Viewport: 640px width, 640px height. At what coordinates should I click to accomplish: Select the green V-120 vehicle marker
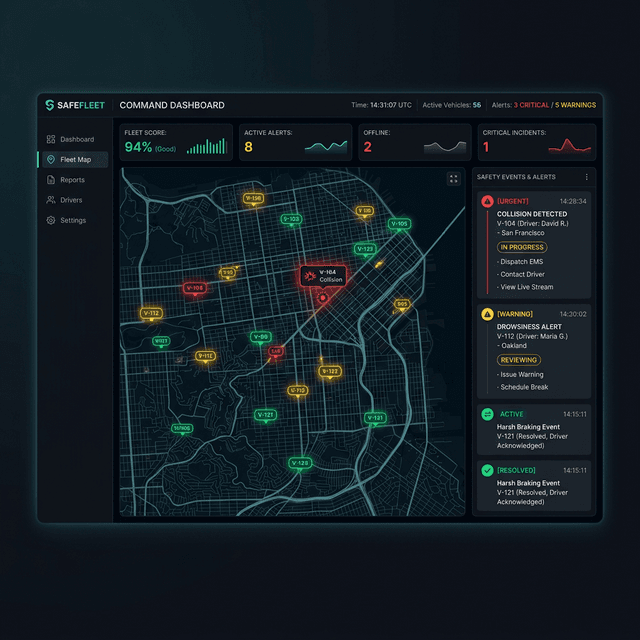tap(300, 463)
